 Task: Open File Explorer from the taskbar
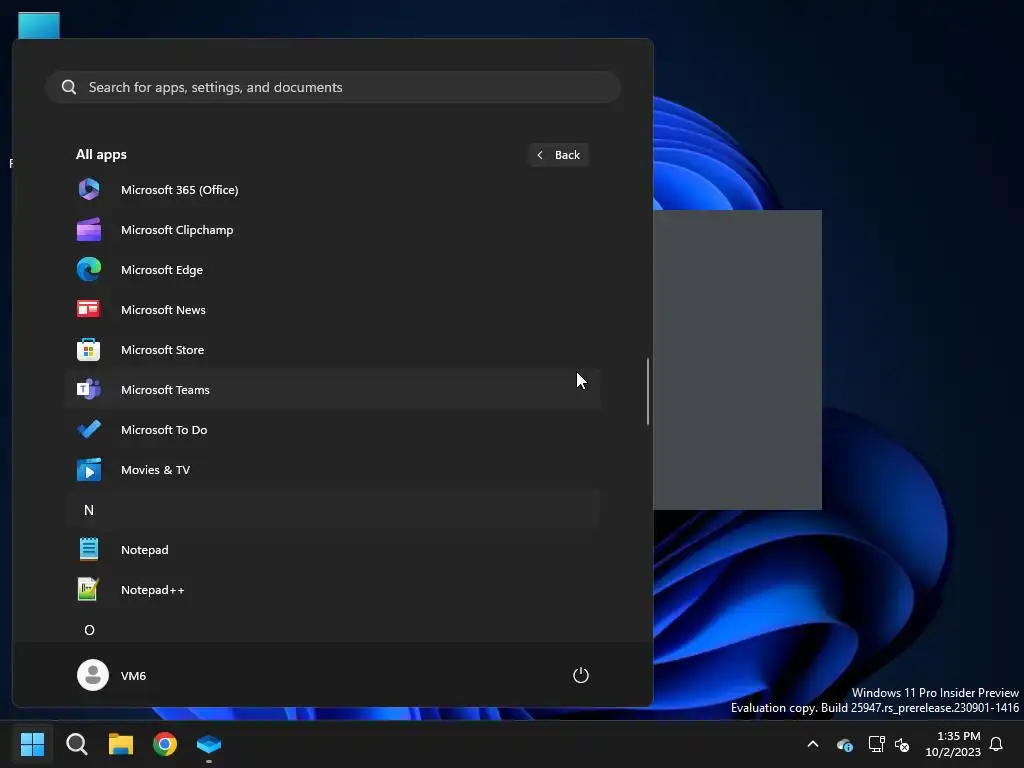click(x=121, y=744)
